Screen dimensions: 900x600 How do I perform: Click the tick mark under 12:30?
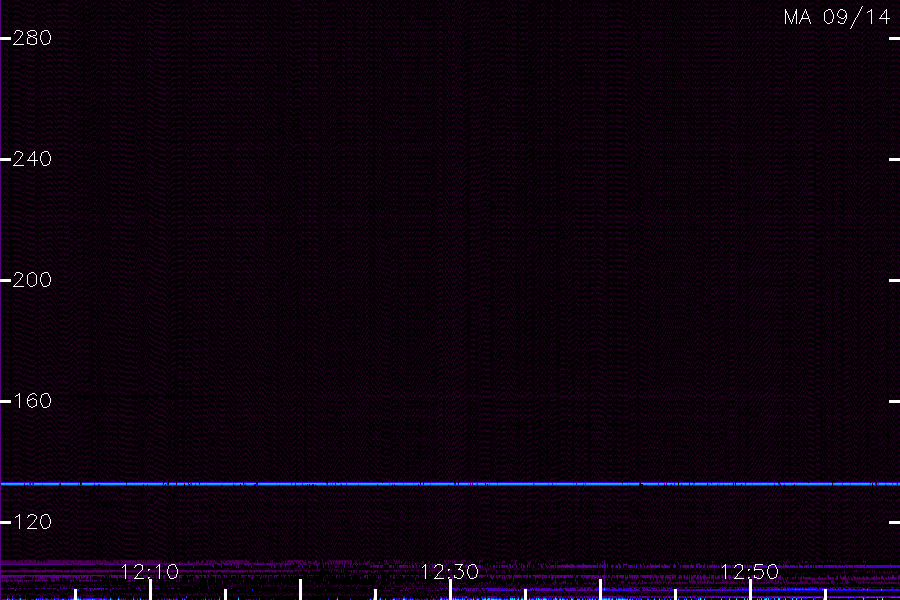[450, 590]
